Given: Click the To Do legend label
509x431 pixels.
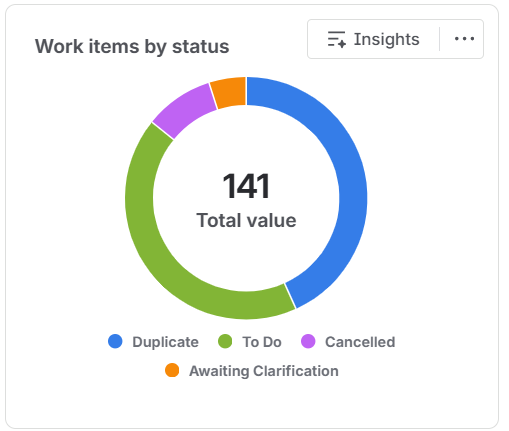Looking at the screenshot, I should pyautogui.click(x=262, y=342).
